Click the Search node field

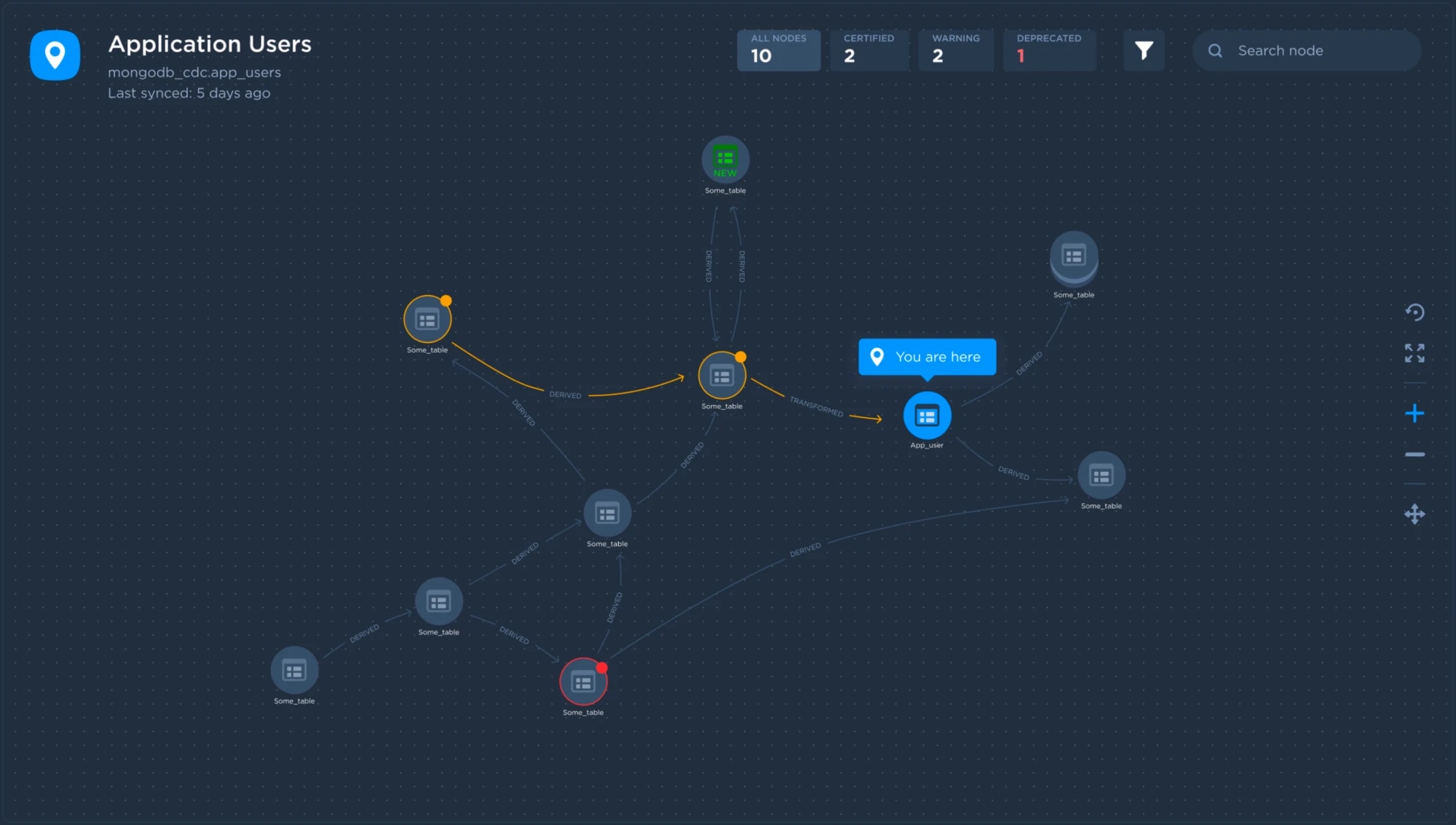tap(1307, 50)
